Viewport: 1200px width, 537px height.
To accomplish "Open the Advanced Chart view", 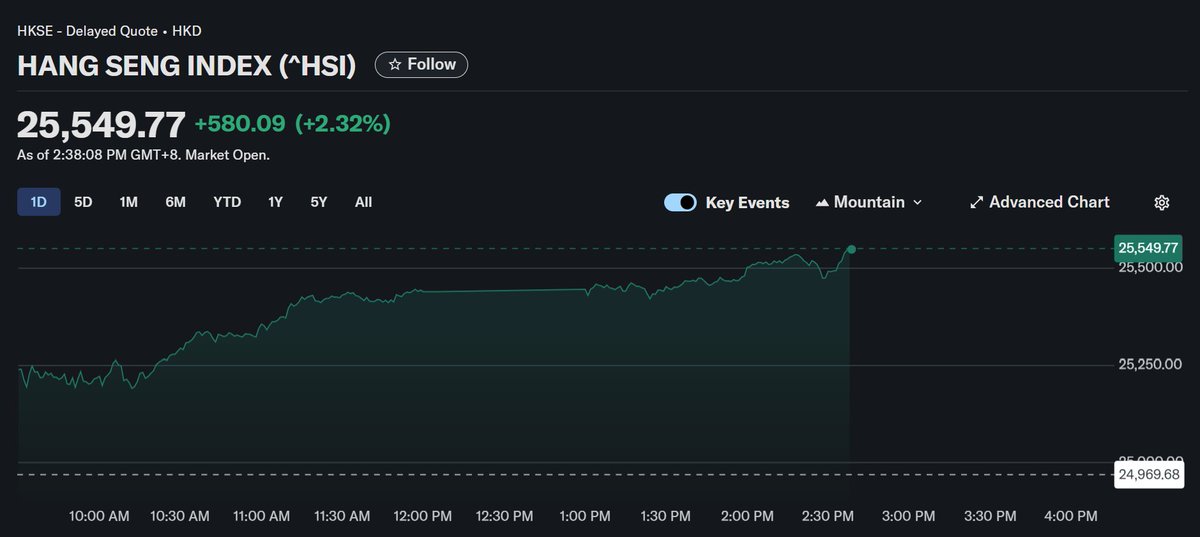I will [1039, 202].
